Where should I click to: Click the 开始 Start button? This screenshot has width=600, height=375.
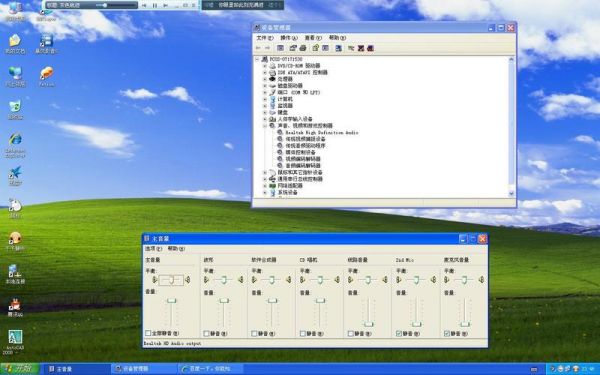(x=20, y=369)
